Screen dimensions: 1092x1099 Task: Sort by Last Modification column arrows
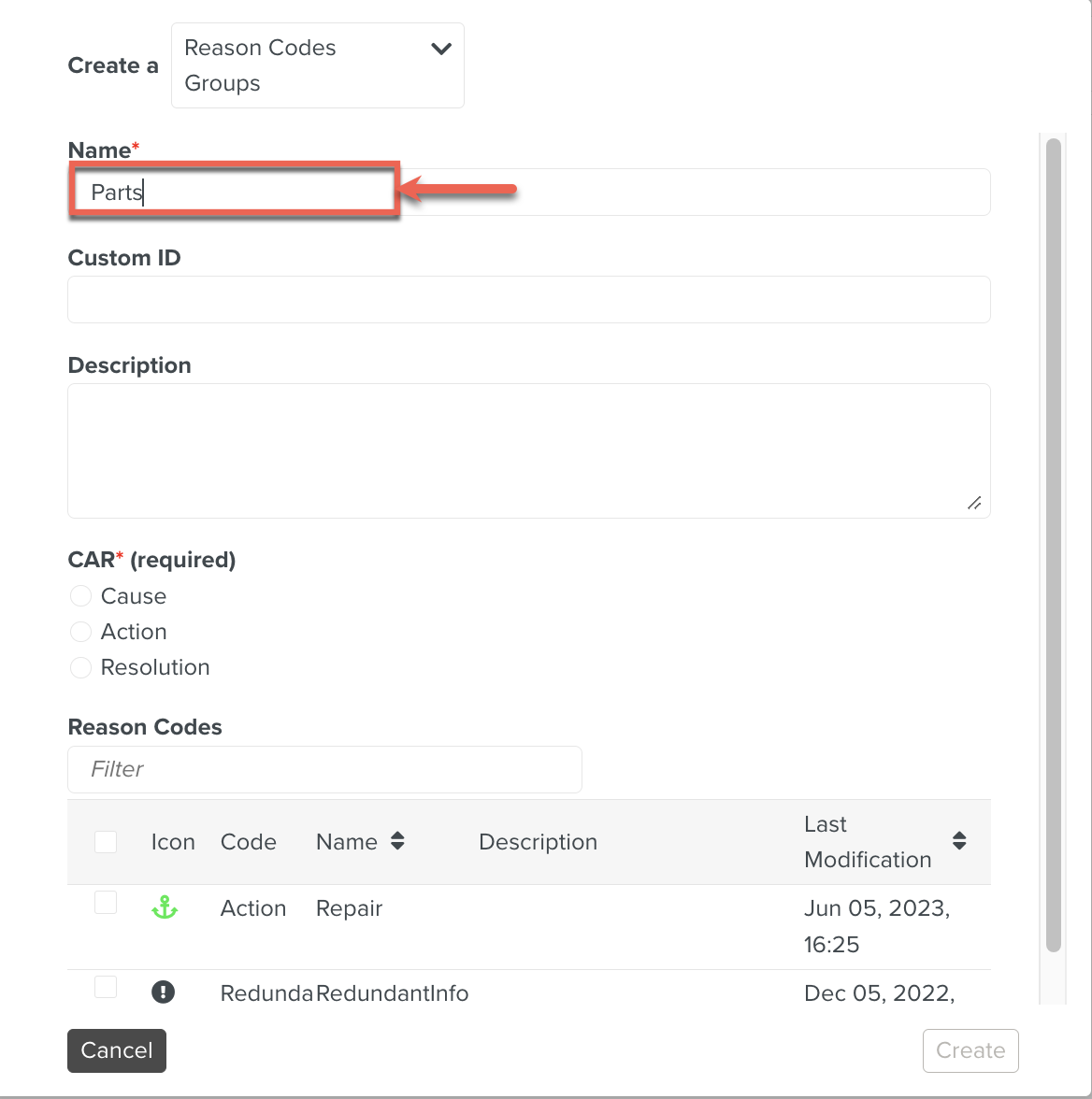pos(959,840)
